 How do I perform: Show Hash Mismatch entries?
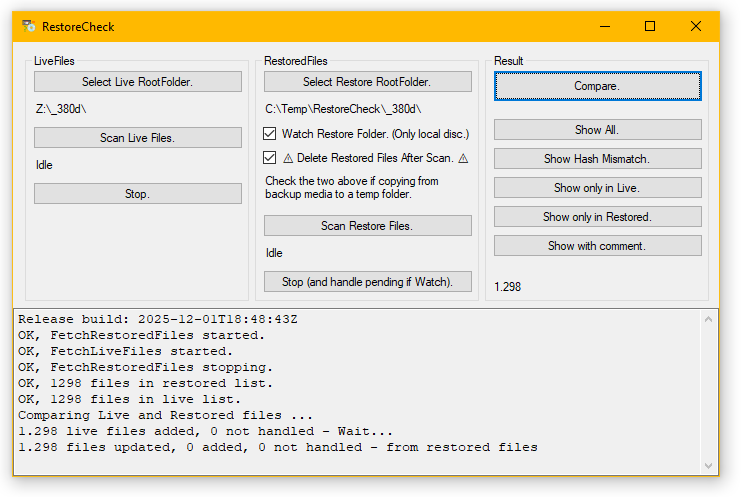[598, 159]
